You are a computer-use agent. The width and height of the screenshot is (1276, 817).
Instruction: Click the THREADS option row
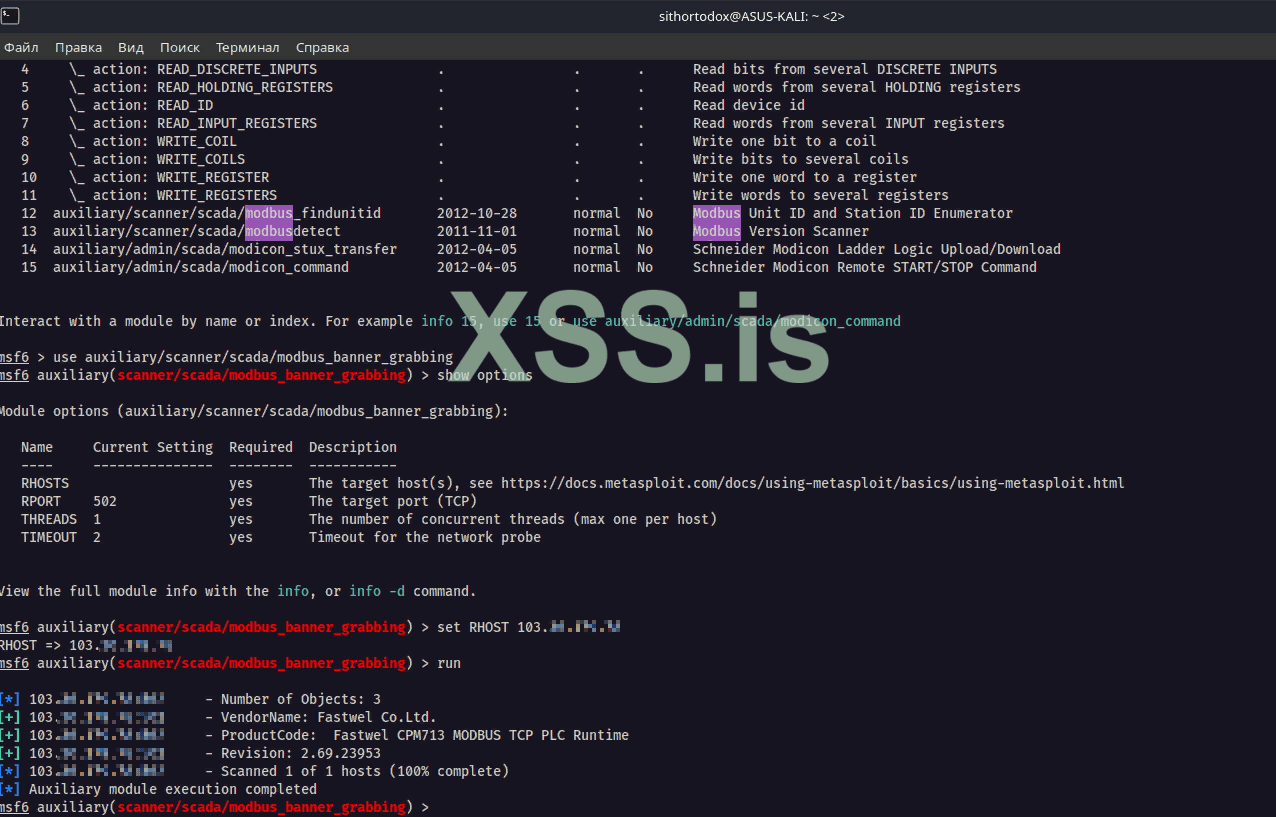[369, 519]
